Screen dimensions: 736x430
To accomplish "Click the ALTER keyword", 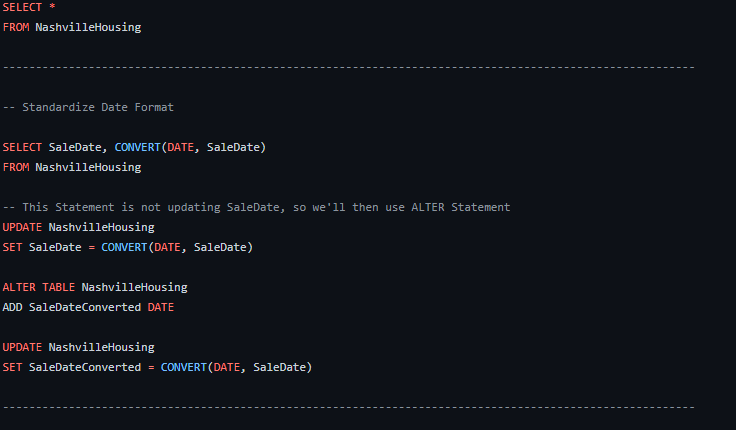I will coord(19,287).
